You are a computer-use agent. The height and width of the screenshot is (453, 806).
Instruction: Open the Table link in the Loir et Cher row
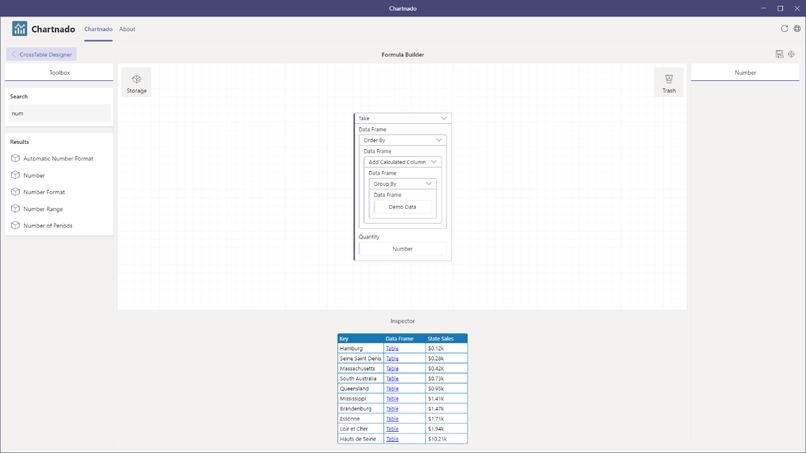392,429
